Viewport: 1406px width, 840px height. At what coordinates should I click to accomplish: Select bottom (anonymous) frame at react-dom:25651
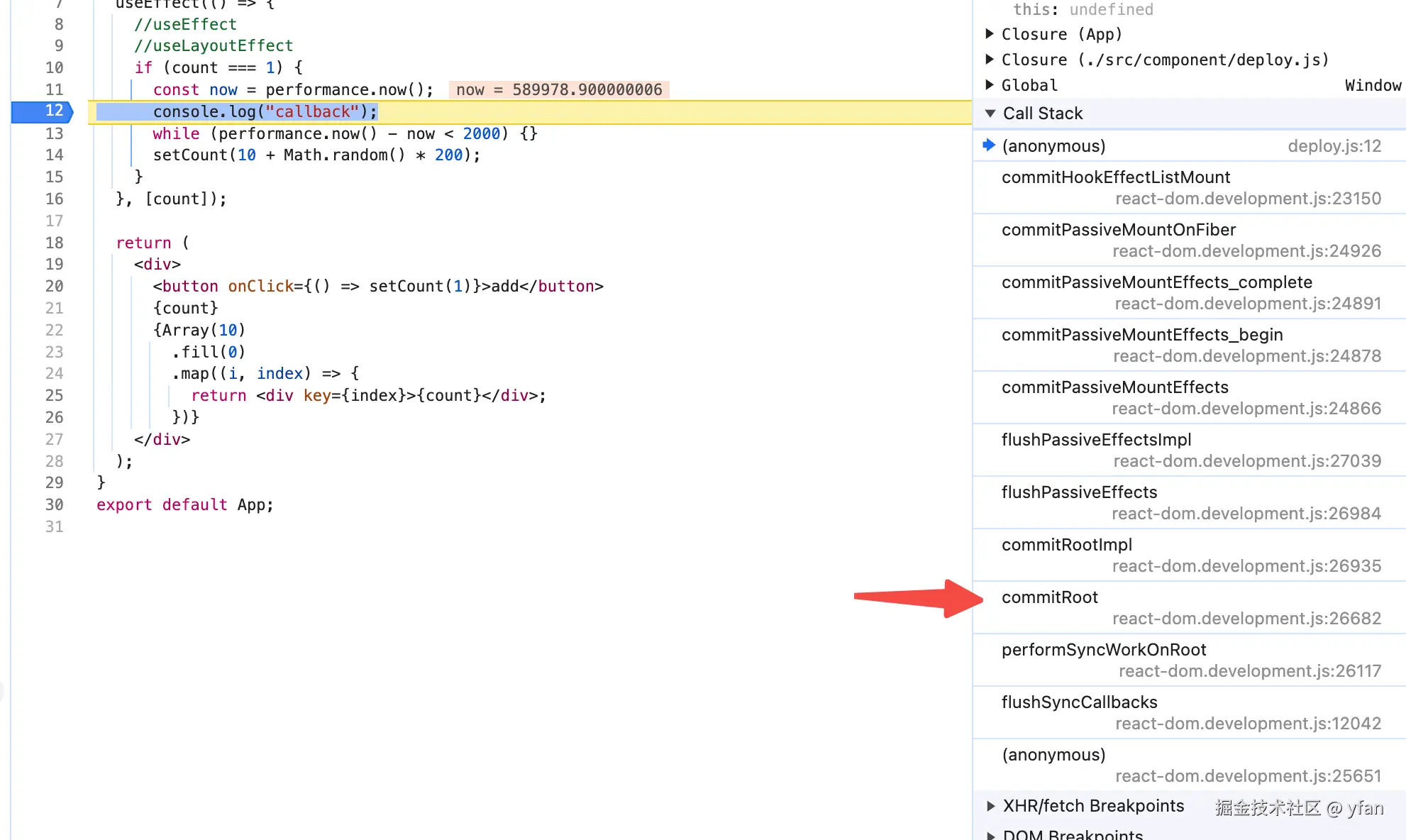click(x=1053, y=755)
